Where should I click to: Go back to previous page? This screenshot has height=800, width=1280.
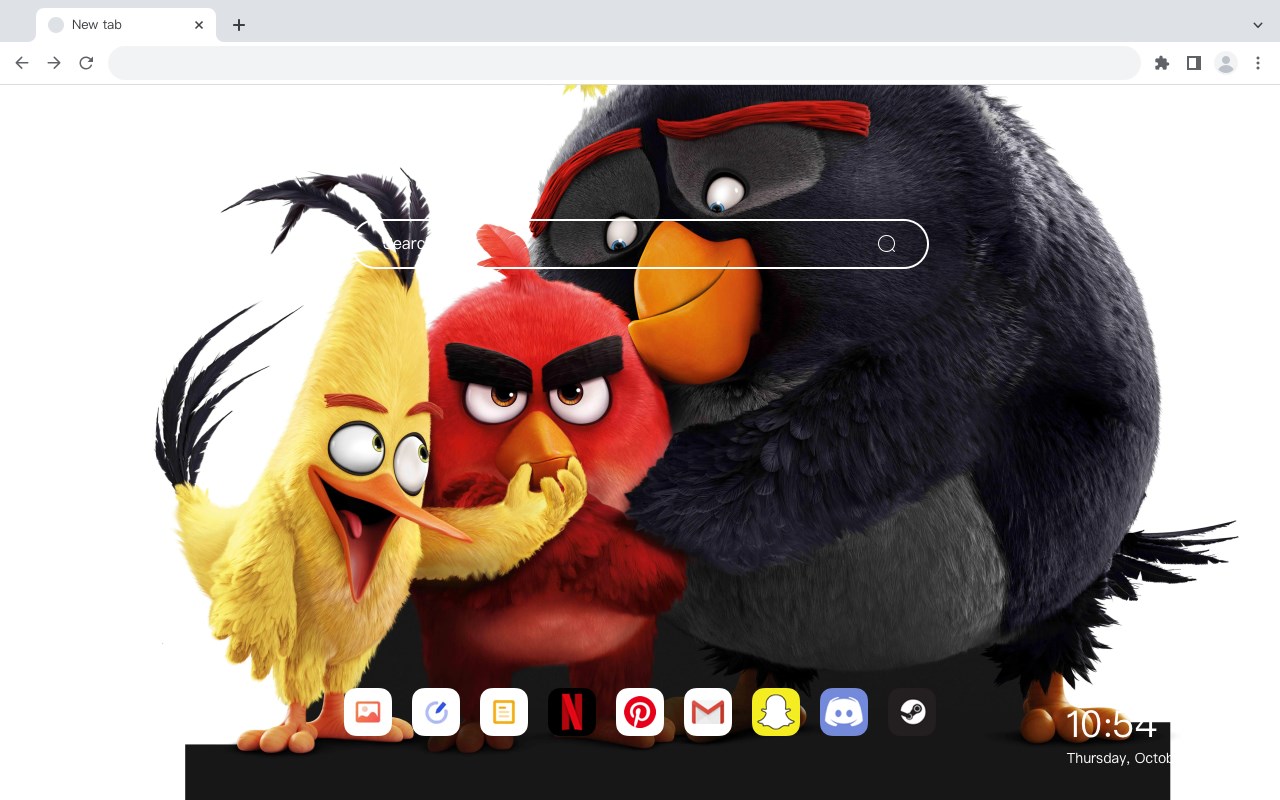click(22, 63)
